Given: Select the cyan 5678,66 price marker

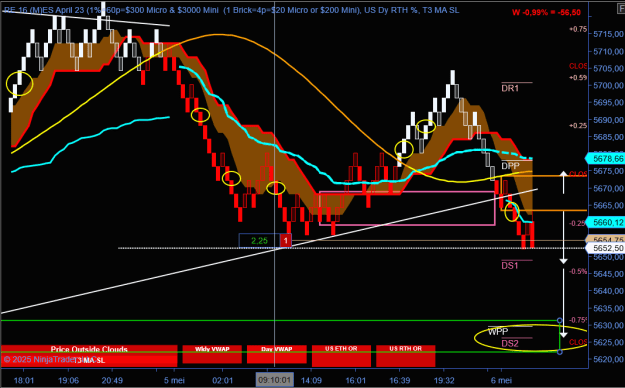Looking at the screenshot, I should point(605,159).
